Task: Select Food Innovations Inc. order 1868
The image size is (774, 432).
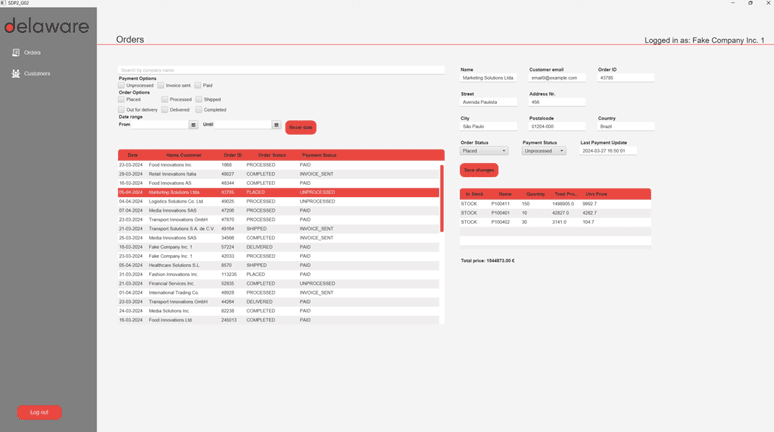Action: point(278,165)
